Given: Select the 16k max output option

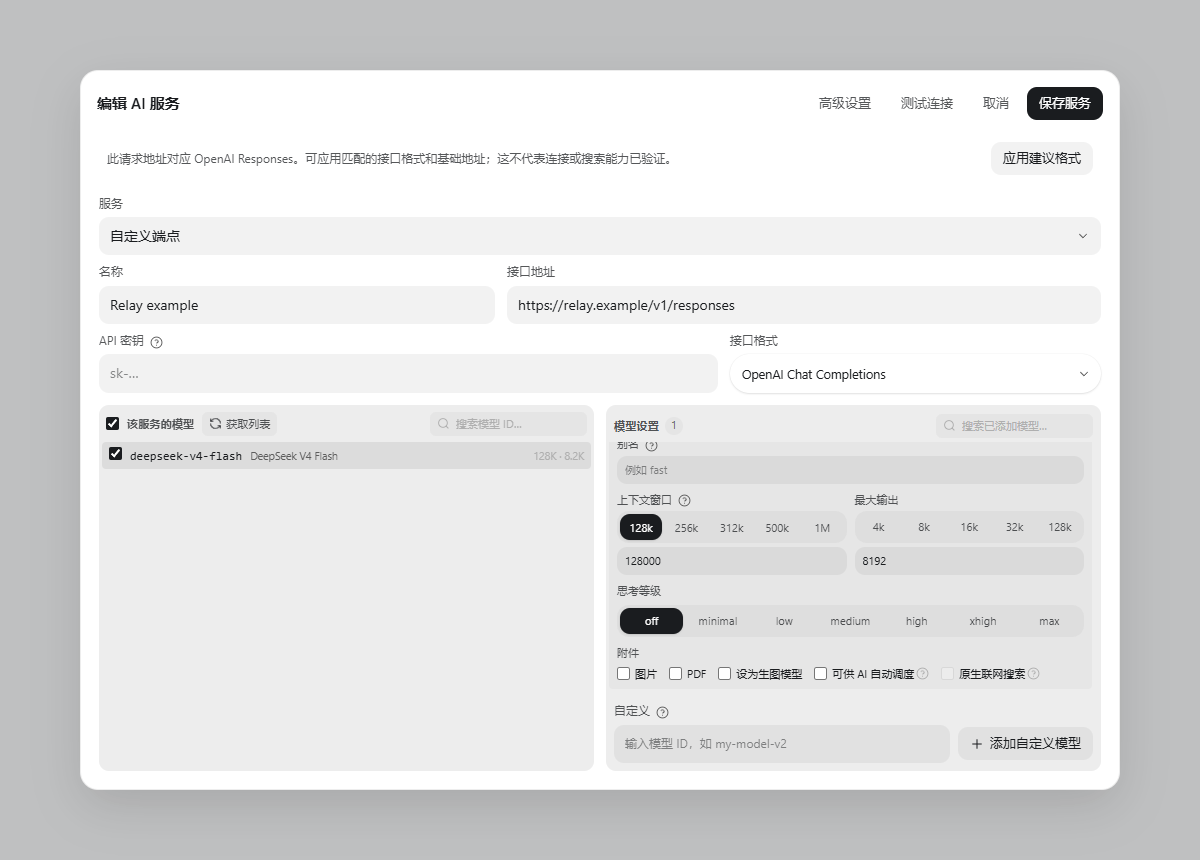Looking at the screenshot, I should click(969, 527).
